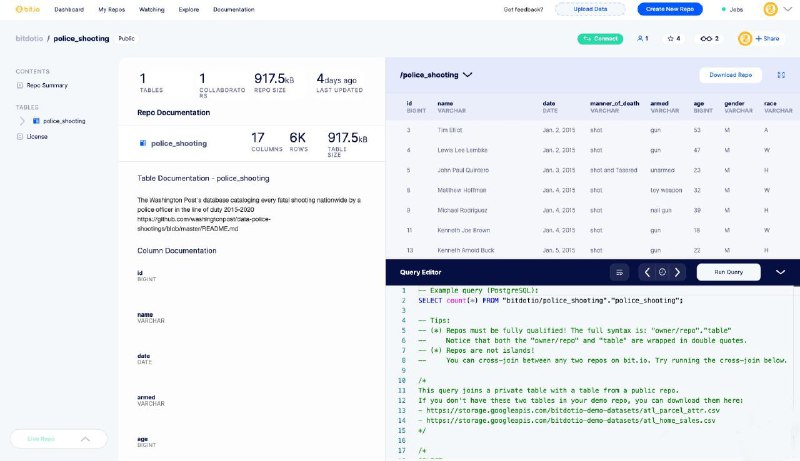Click the License document icon
The height and width of the screenshot is (461, 800).
click(20, 137)
